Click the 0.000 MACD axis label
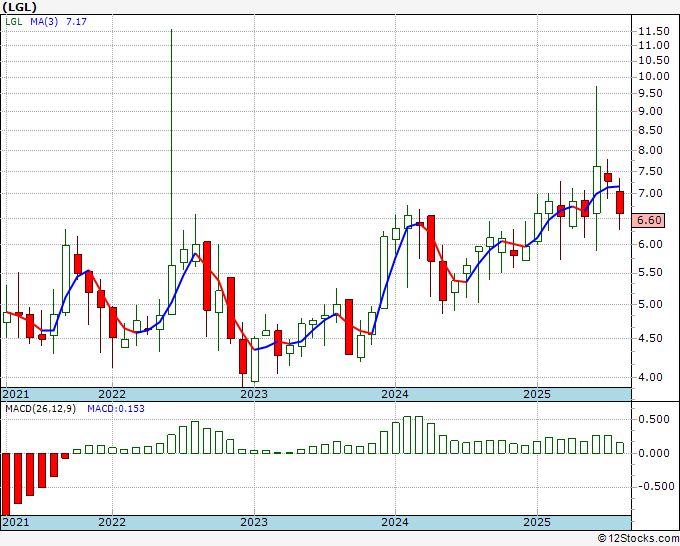 point(654,453)
